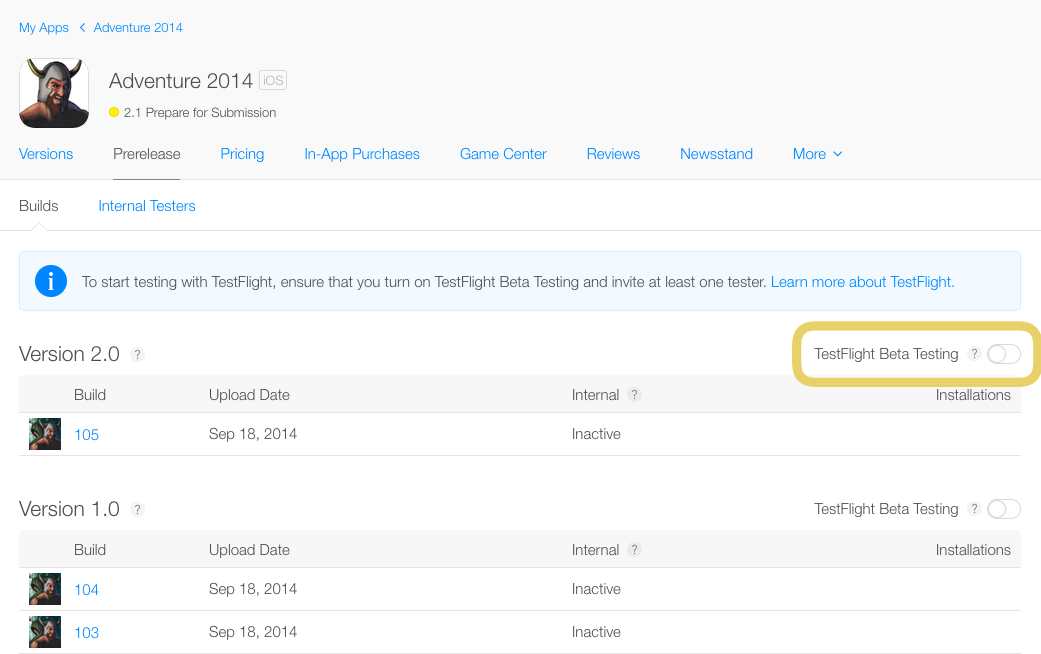Viewport: 1041px width, 654px height.
Task: Open build 105 details
Action: (87, 435)
